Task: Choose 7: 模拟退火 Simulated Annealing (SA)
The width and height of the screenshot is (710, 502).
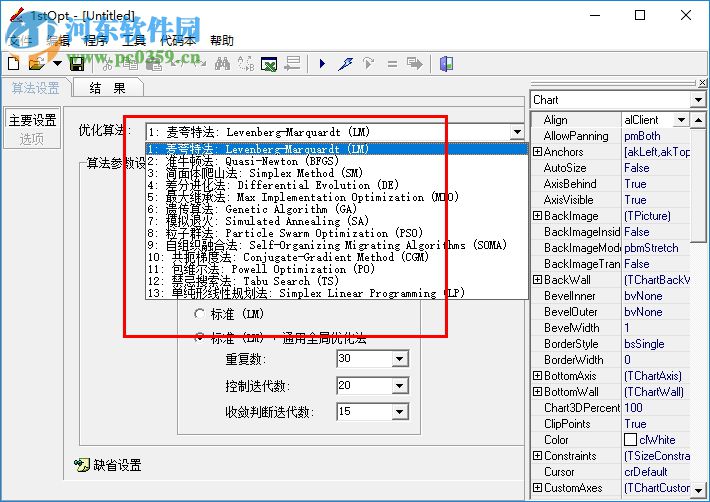Action: [x=336, y=221]
